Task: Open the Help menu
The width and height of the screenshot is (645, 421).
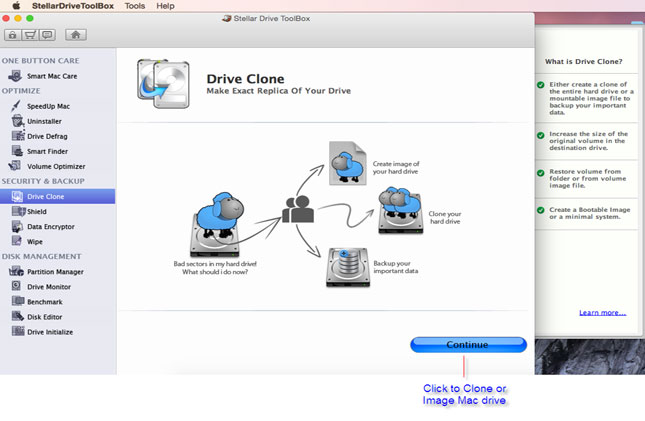Action: click(x=165, y=6)
